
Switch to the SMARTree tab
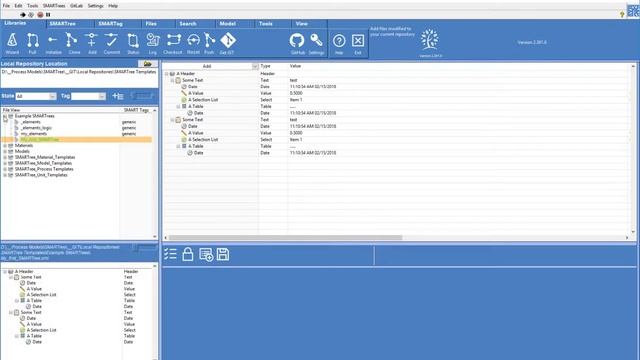62,24
